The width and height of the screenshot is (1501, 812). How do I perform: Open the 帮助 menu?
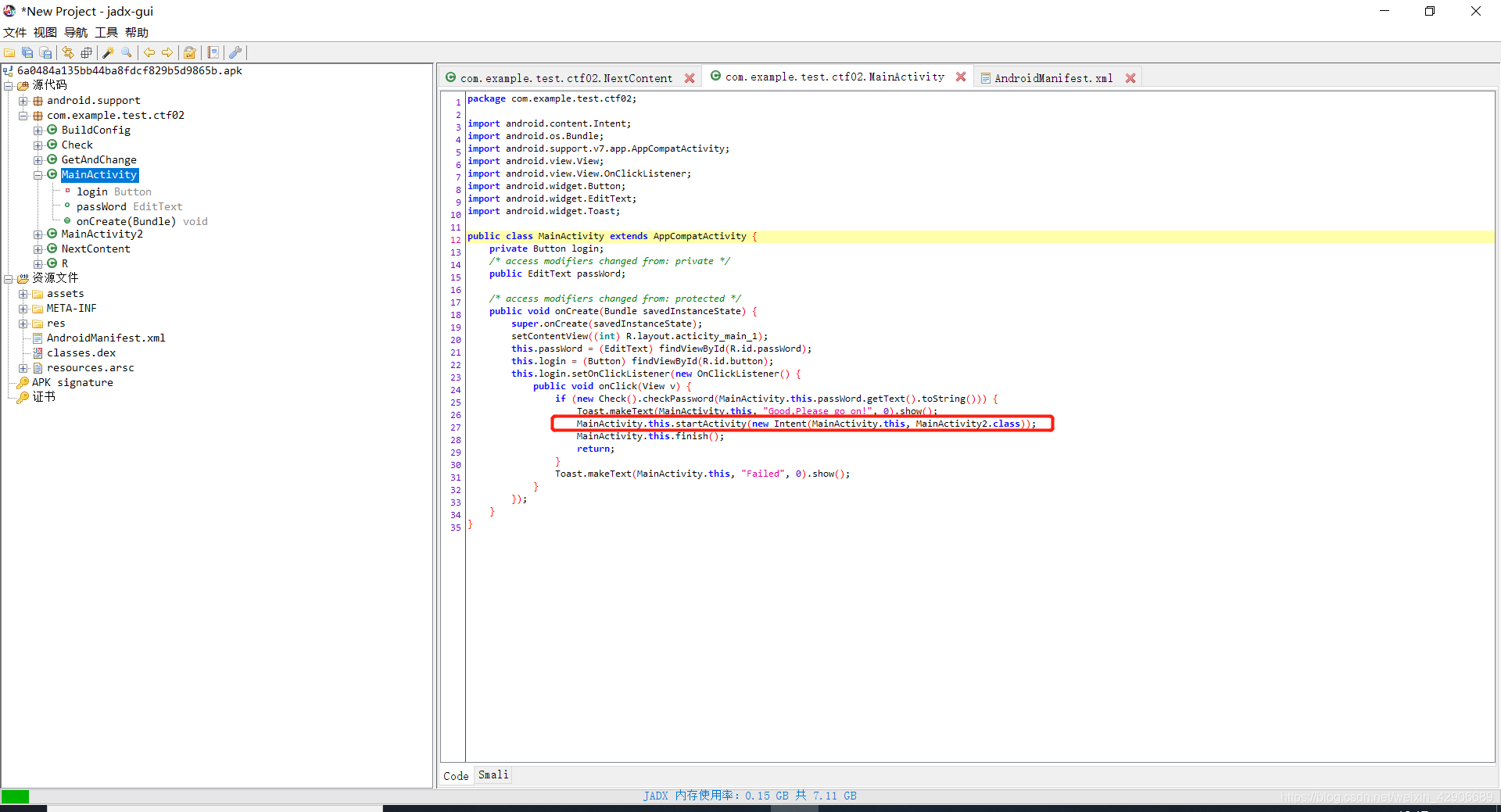[137, 32]
